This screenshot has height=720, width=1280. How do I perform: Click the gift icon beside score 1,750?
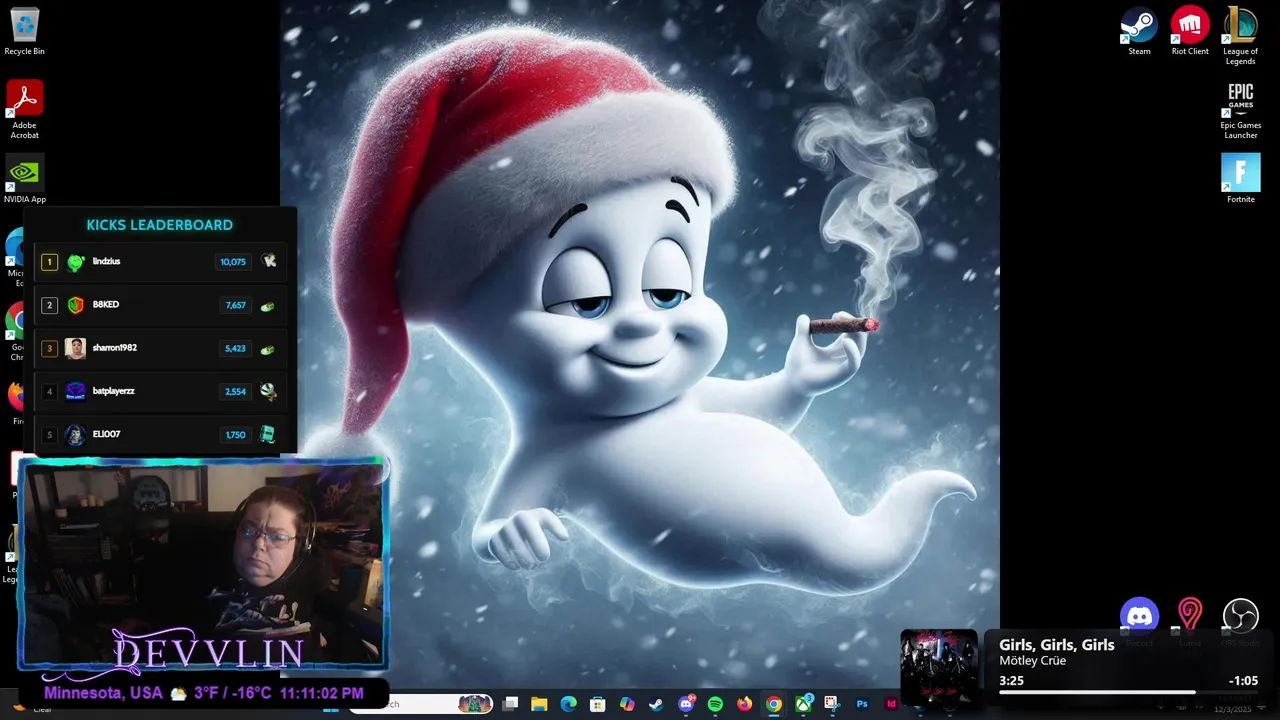tap(268, 434)
